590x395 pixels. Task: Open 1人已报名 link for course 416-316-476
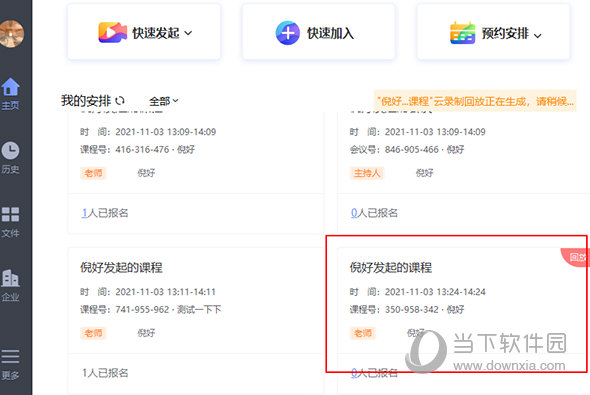click(105, 213)
